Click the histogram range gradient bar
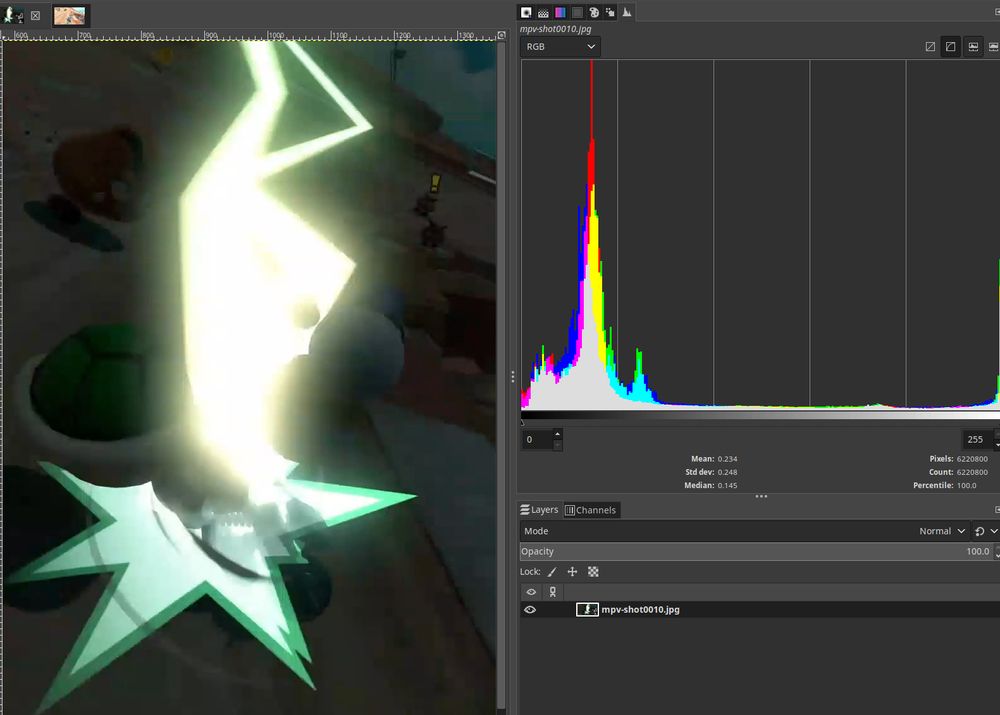This screenshot has height=715, width=1000. [760, 415]
